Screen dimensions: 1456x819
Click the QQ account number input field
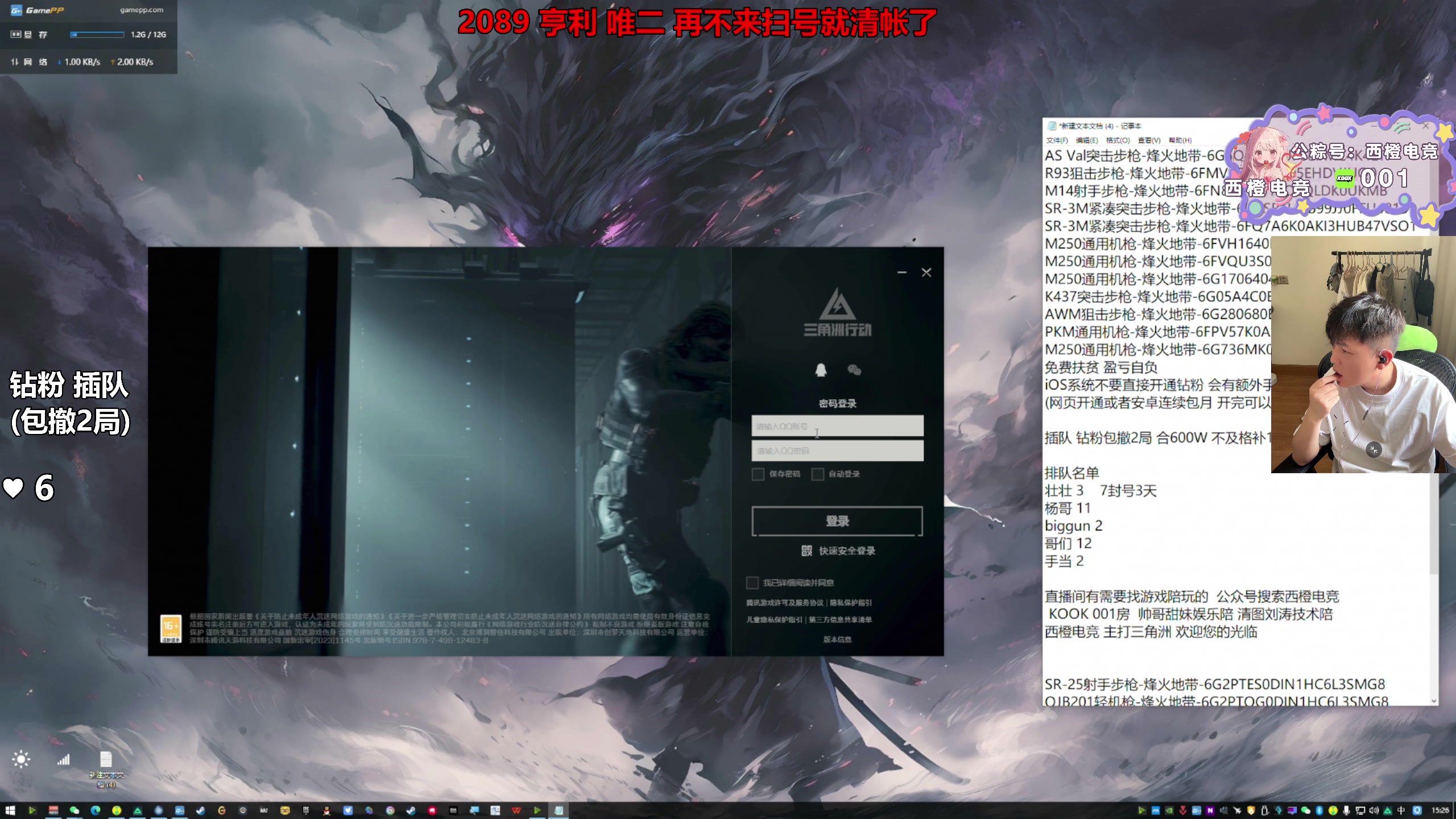click(837, 426)
